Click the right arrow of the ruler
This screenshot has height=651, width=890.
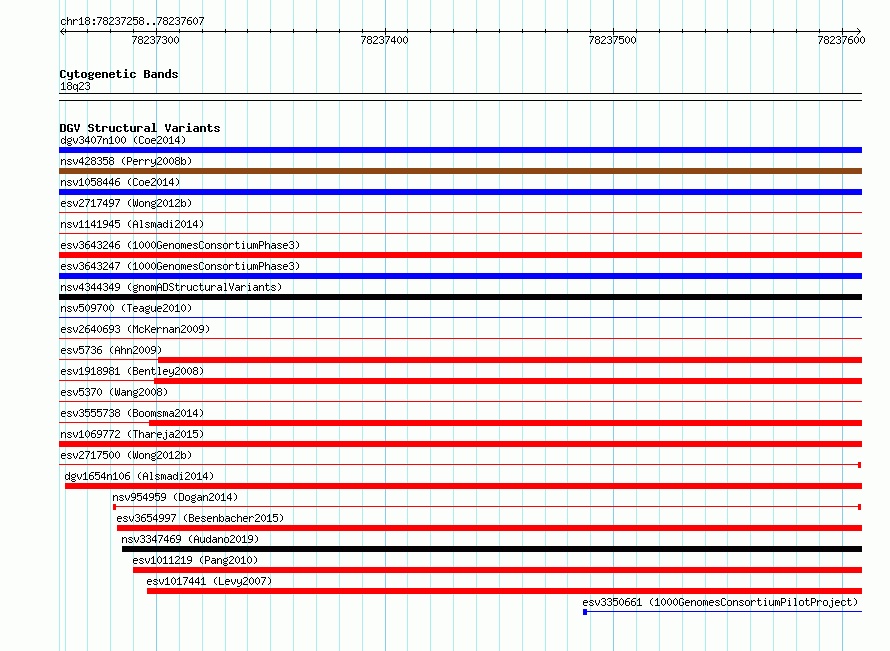[859, 31]
